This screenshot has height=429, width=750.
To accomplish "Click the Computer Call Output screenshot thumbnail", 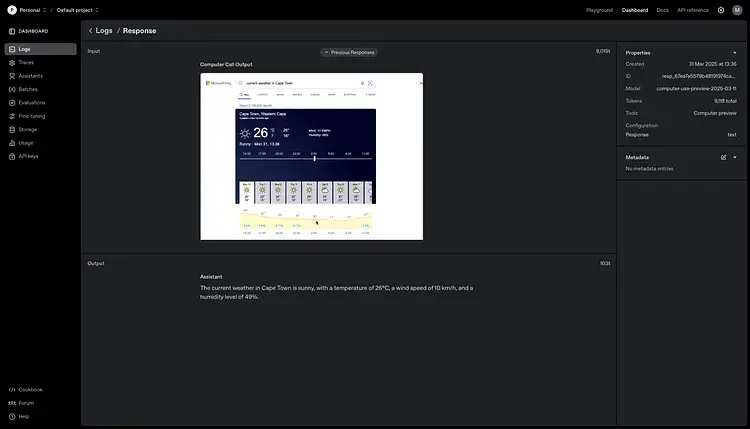I will pos(311,156).
